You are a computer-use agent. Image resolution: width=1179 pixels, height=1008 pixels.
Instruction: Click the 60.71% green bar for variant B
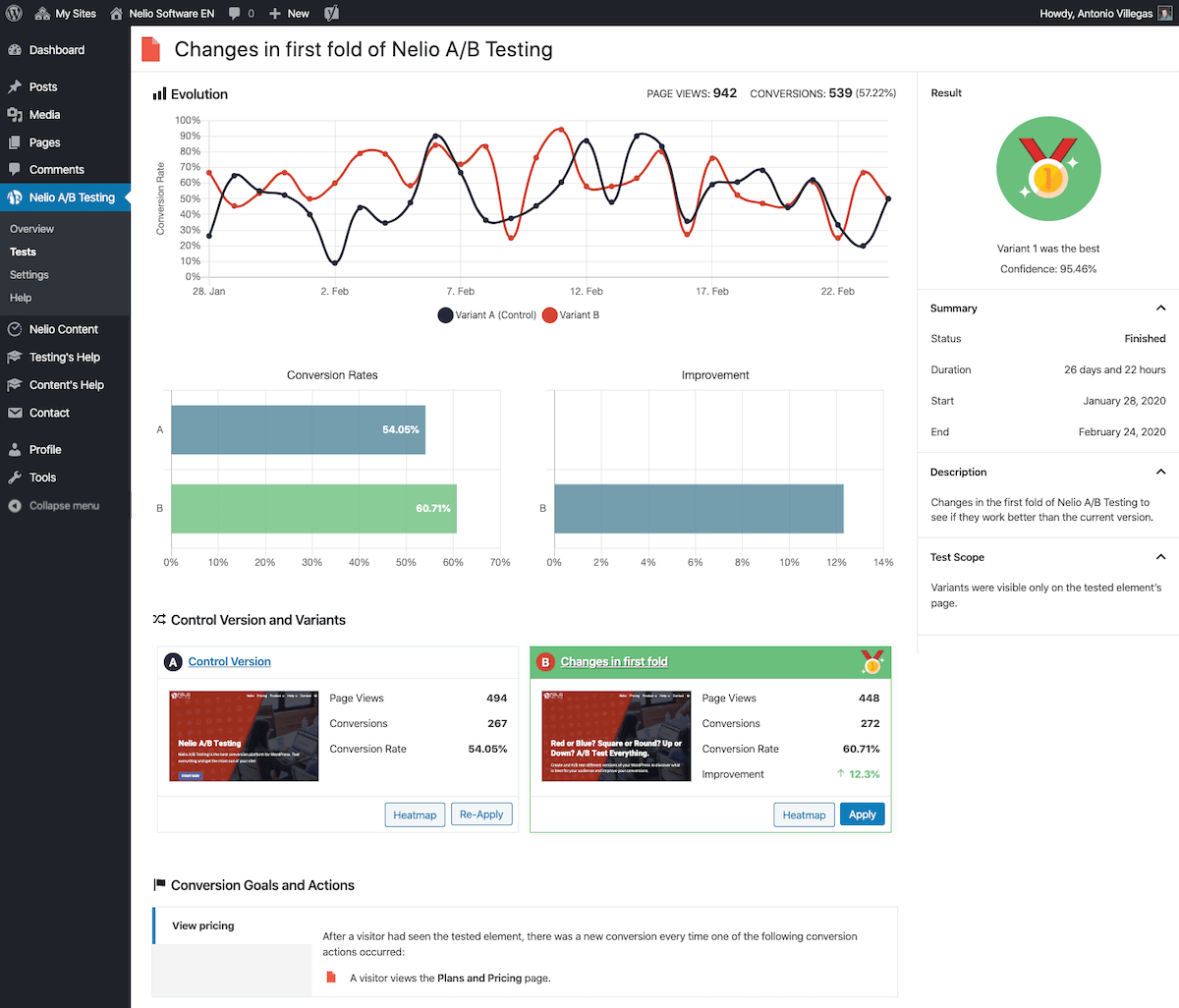pos(313,508)
